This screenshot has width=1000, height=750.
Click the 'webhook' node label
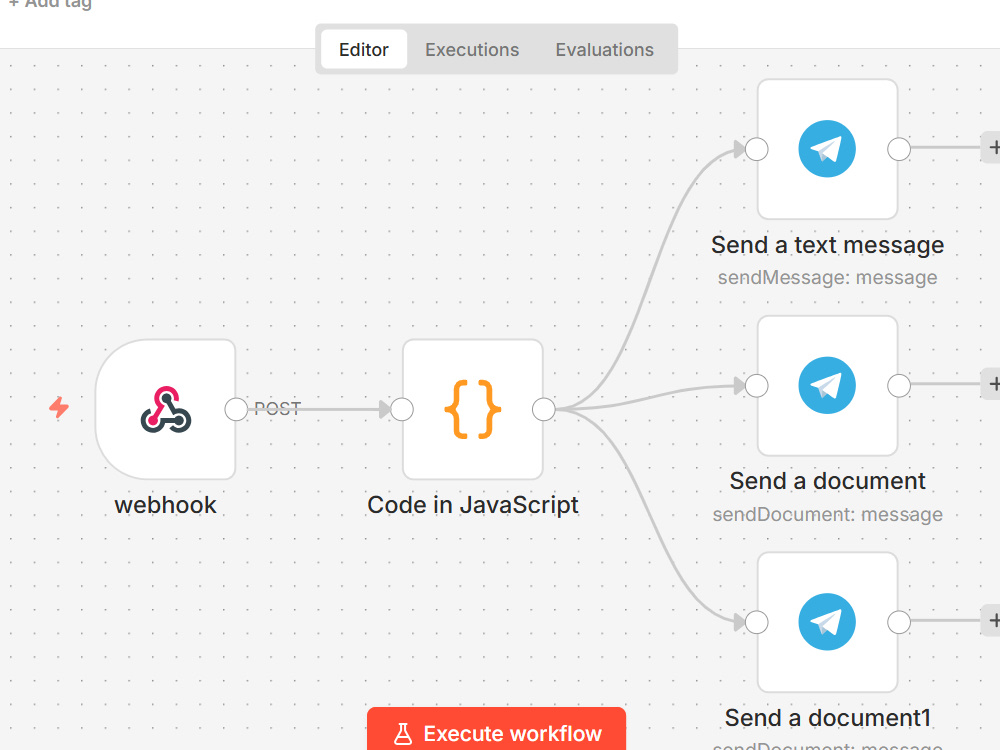(x=165, y=505)
